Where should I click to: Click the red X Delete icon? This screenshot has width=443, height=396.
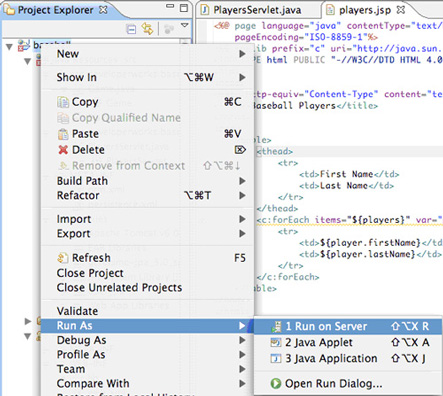click(x=63, y=150)
